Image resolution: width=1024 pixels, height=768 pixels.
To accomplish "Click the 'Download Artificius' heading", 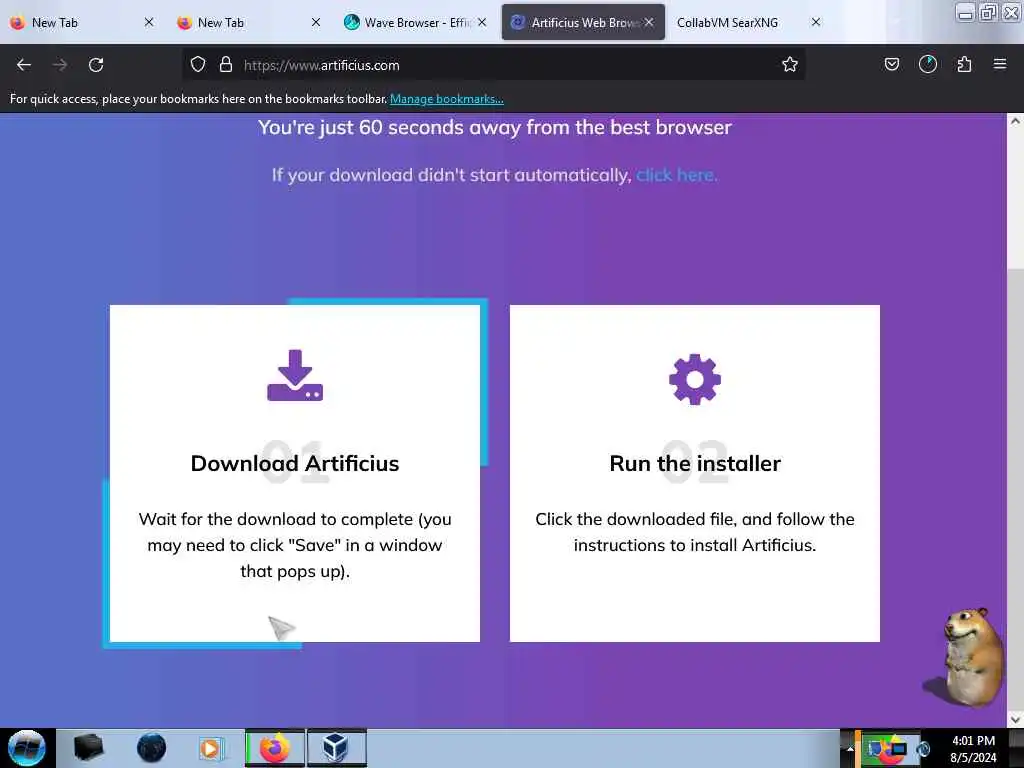I will pos(295,463).
